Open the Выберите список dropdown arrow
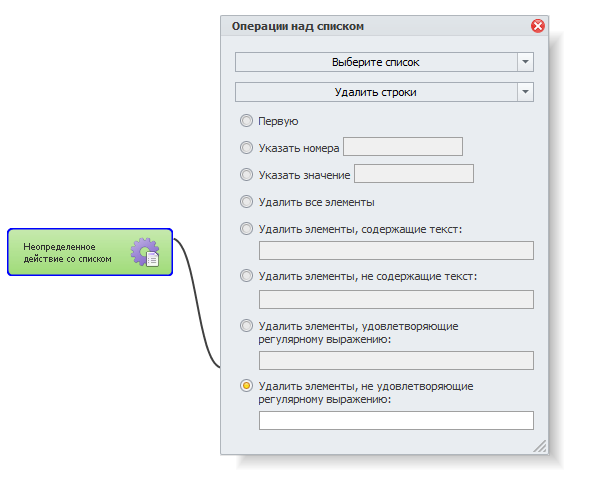This screenshot has width=600, height=494. [x=525, y=62]
